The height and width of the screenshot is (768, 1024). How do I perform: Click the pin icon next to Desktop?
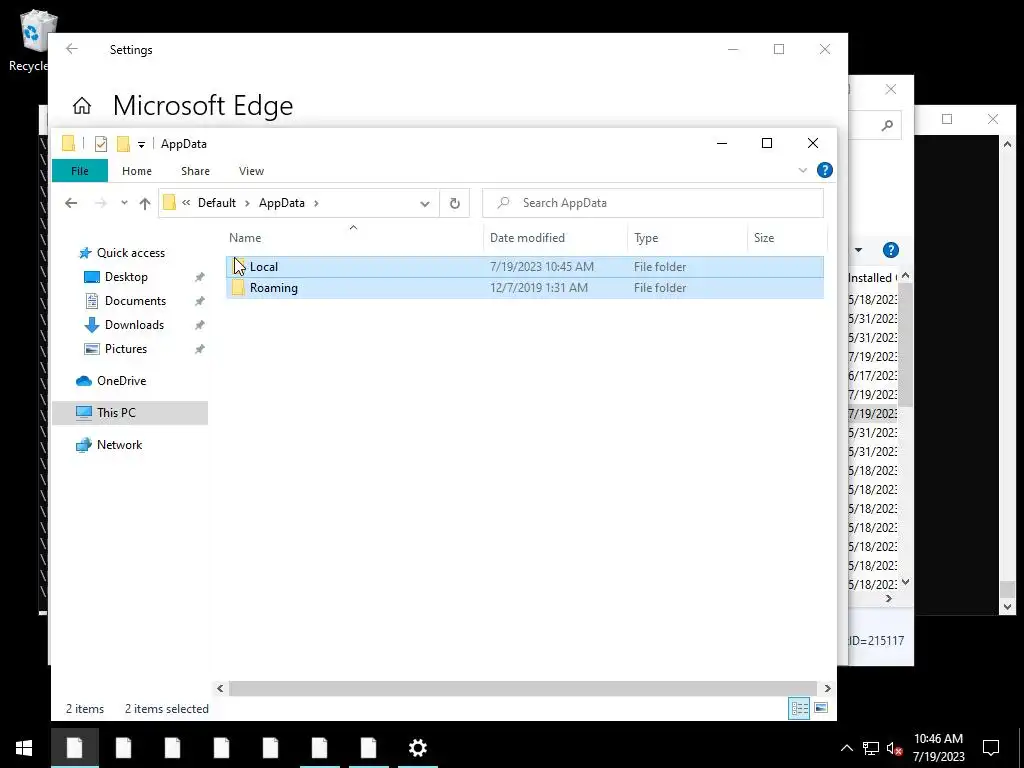coord(199,278)
